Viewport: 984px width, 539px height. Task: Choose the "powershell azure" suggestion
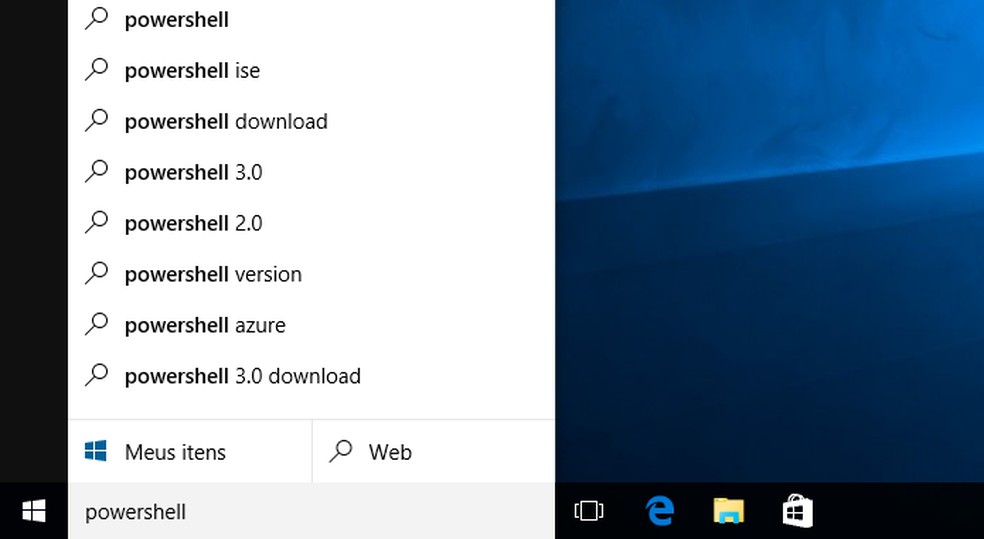click(x=311, y=325)
